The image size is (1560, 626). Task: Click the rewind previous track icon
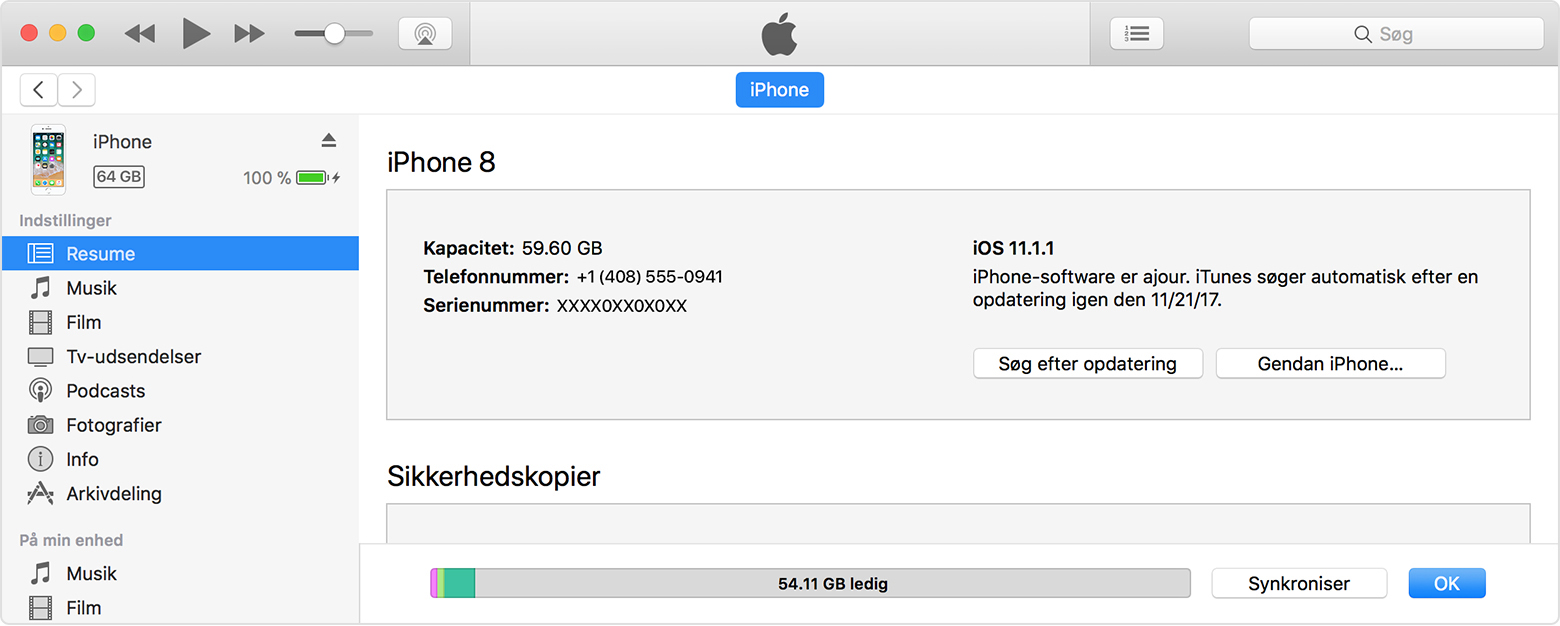[x=140, y=33]
